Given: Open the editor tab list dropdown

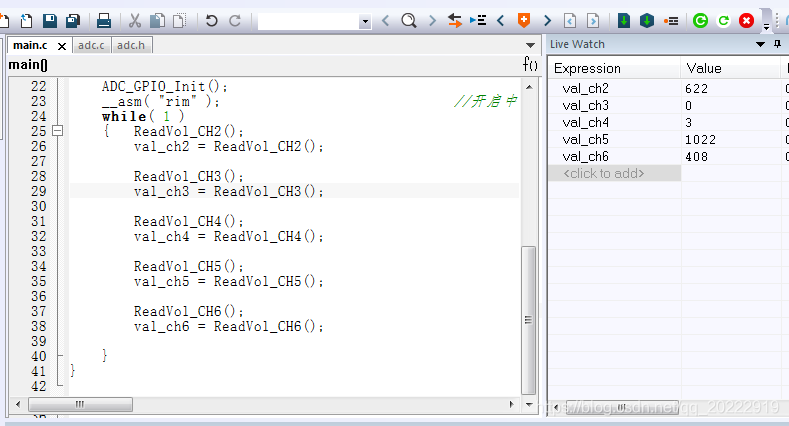Looking at the screenshot, I should tap(530, 45).
